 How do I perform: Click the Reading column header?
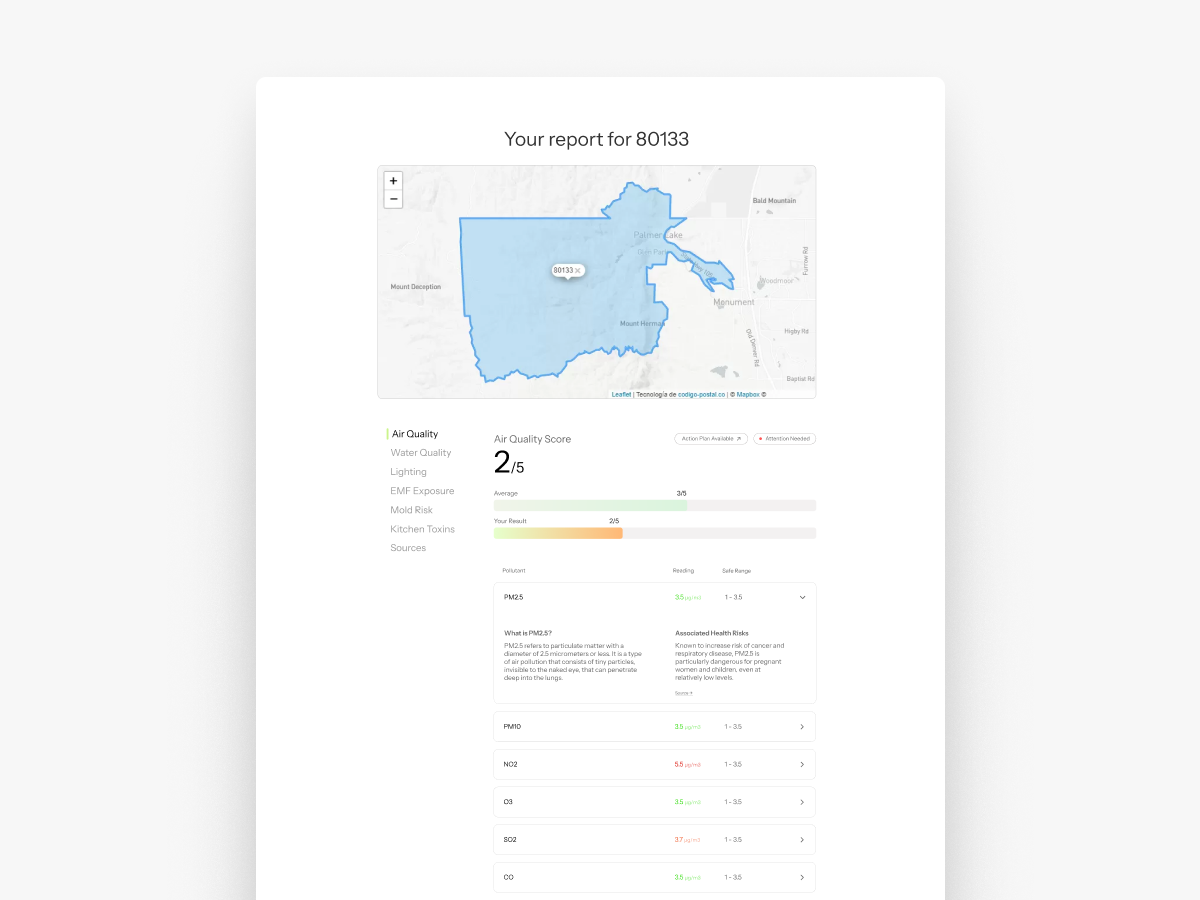683,571
